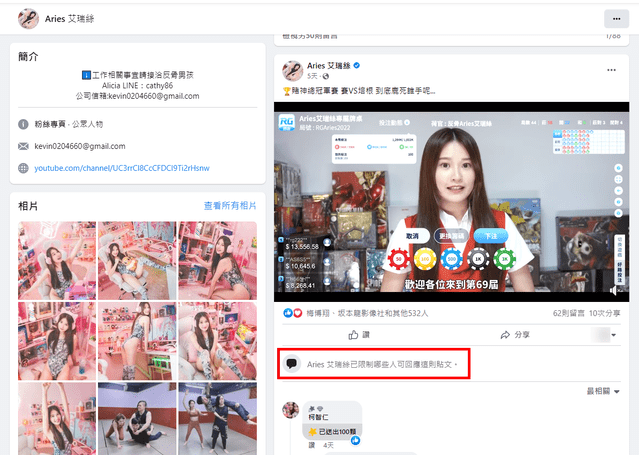Click the 粉絲專頁 · 公眾人物 category text
The height and width of the screenshot is (455, 639).
click(68, 124)
